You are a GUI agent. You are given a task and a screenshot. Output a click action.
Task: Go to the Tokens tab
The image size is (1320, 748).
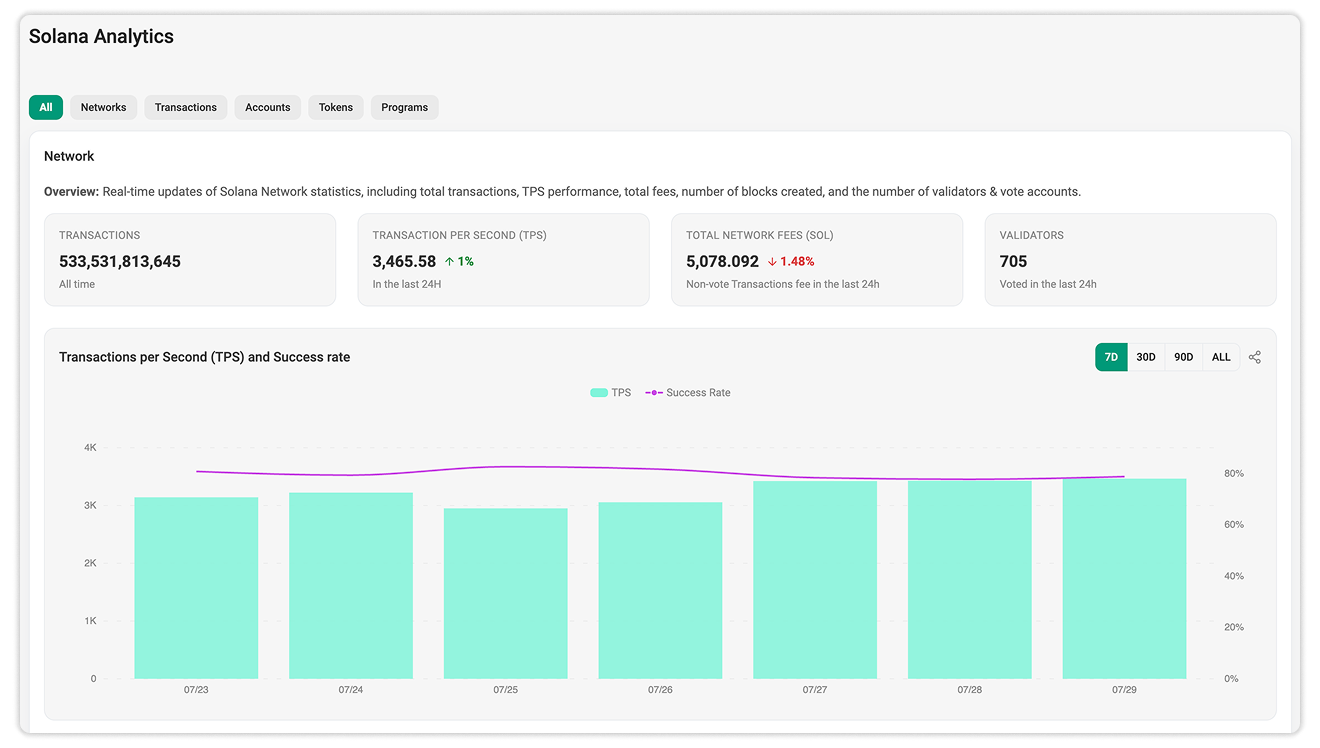coord(336,107)
